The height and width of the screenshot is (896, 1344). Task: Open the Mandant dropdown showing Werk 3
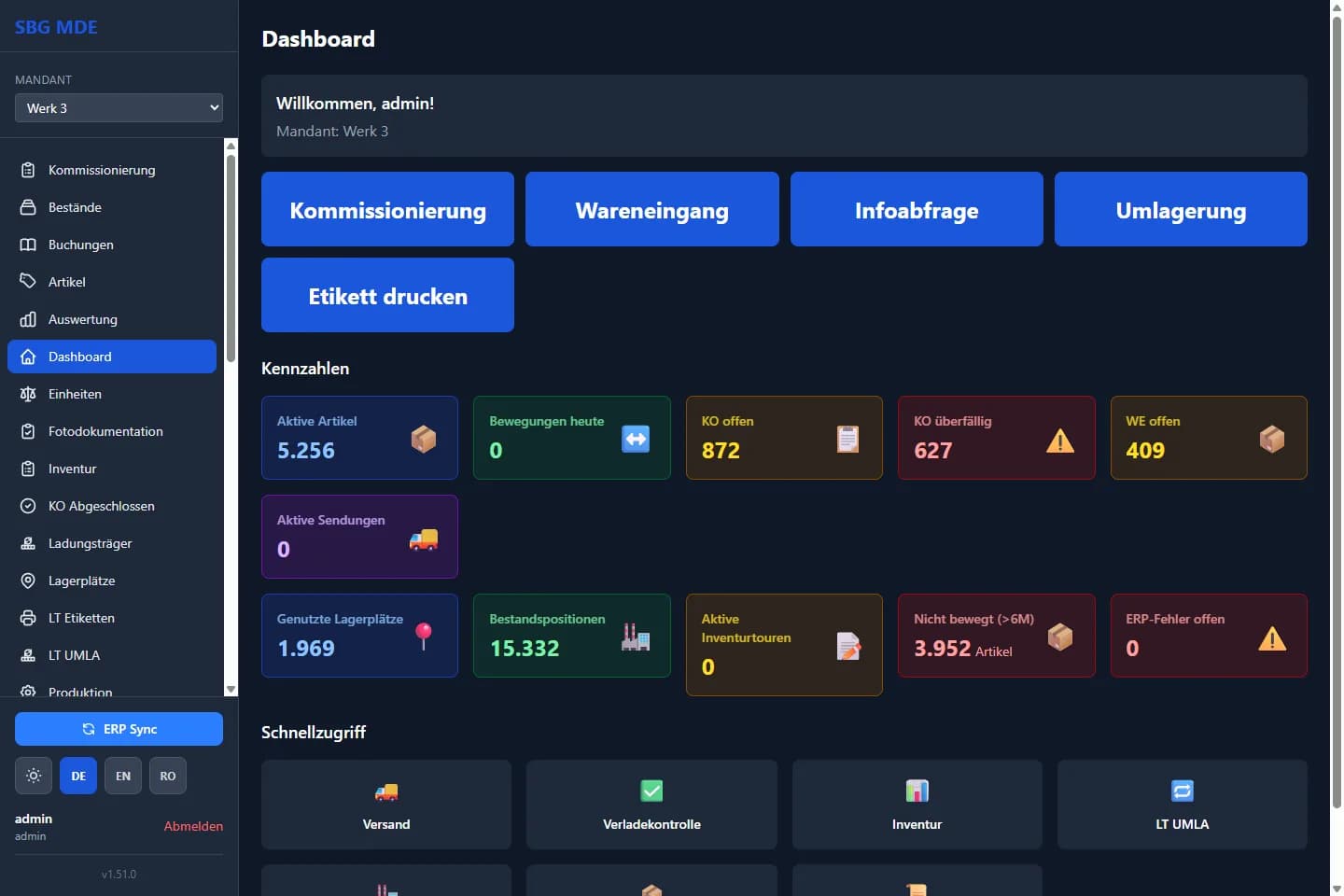tap(119, 108)
